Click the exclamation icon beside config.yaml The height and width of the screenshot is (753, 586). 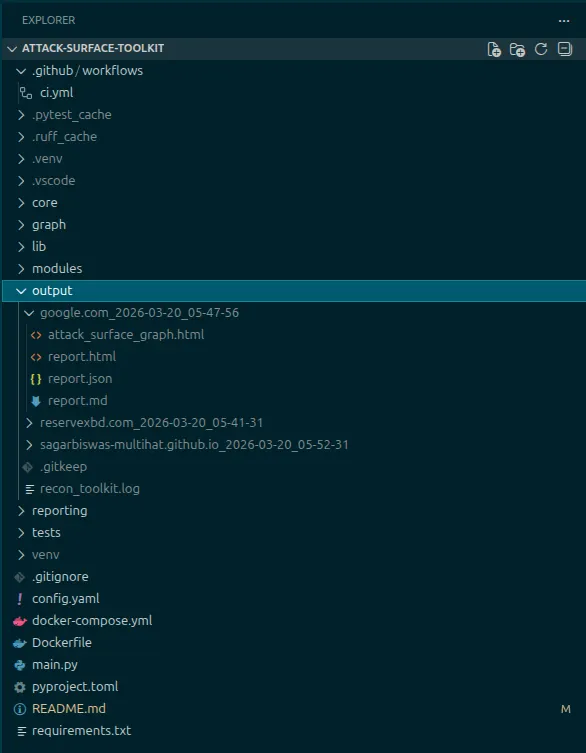20,599
